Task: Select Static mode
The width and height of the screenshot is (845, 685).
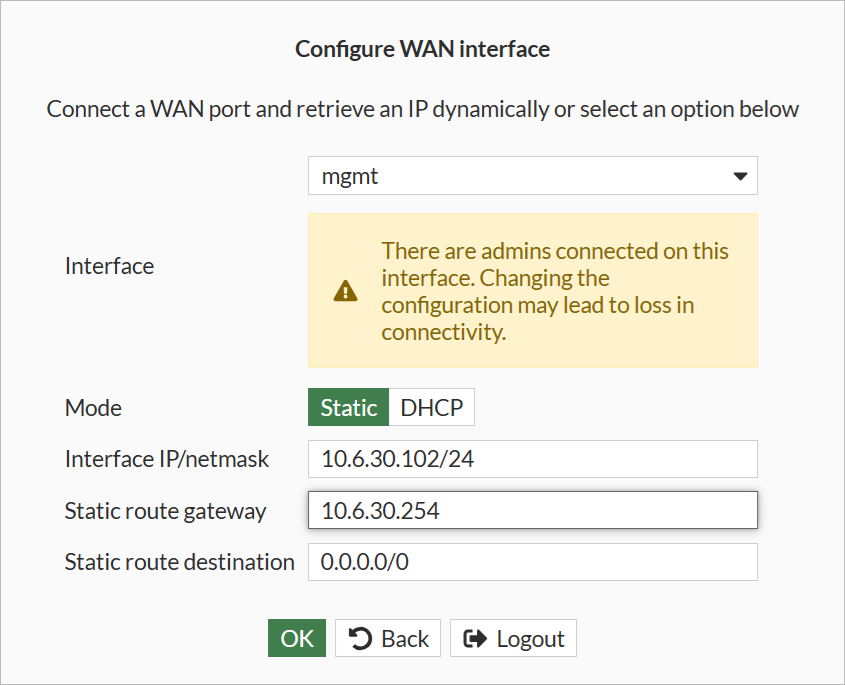Action: point(348,408)
